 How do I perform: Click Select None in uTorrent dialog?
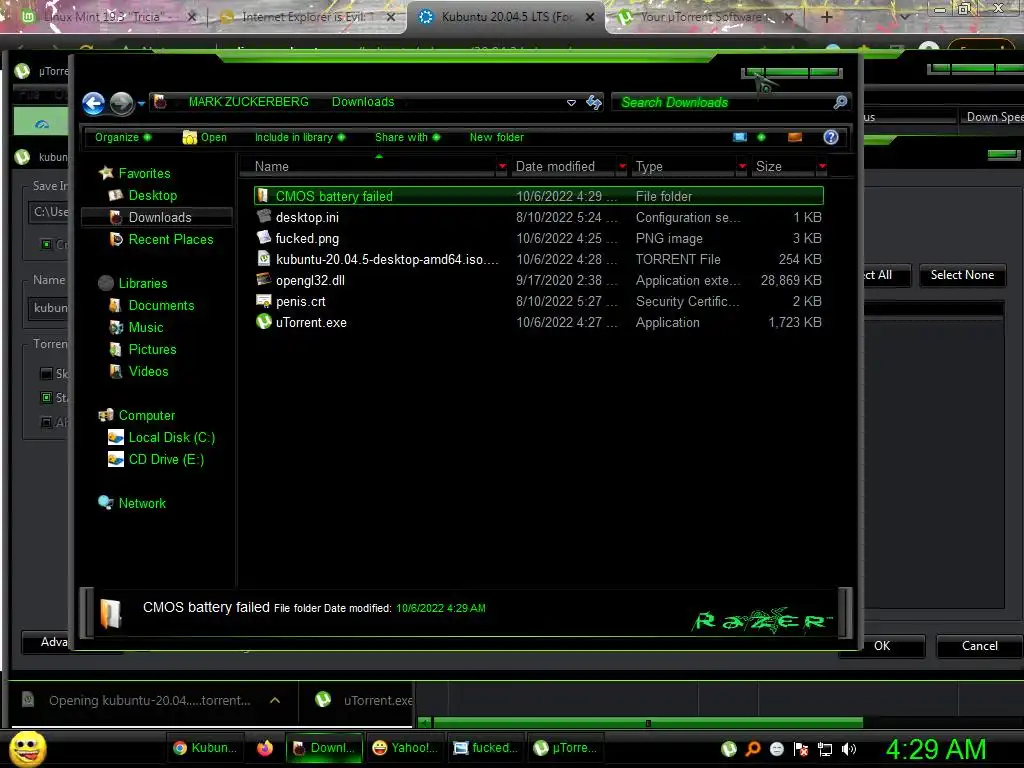click(x=962, y=275)
